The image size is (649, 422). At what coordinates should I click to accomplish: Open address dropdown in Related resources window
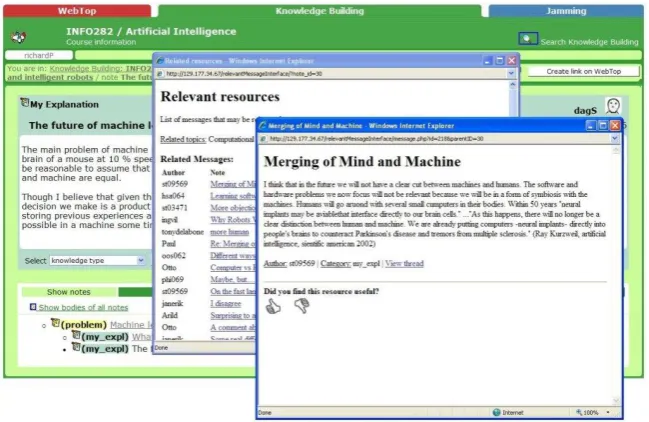[x=511, y=73]
